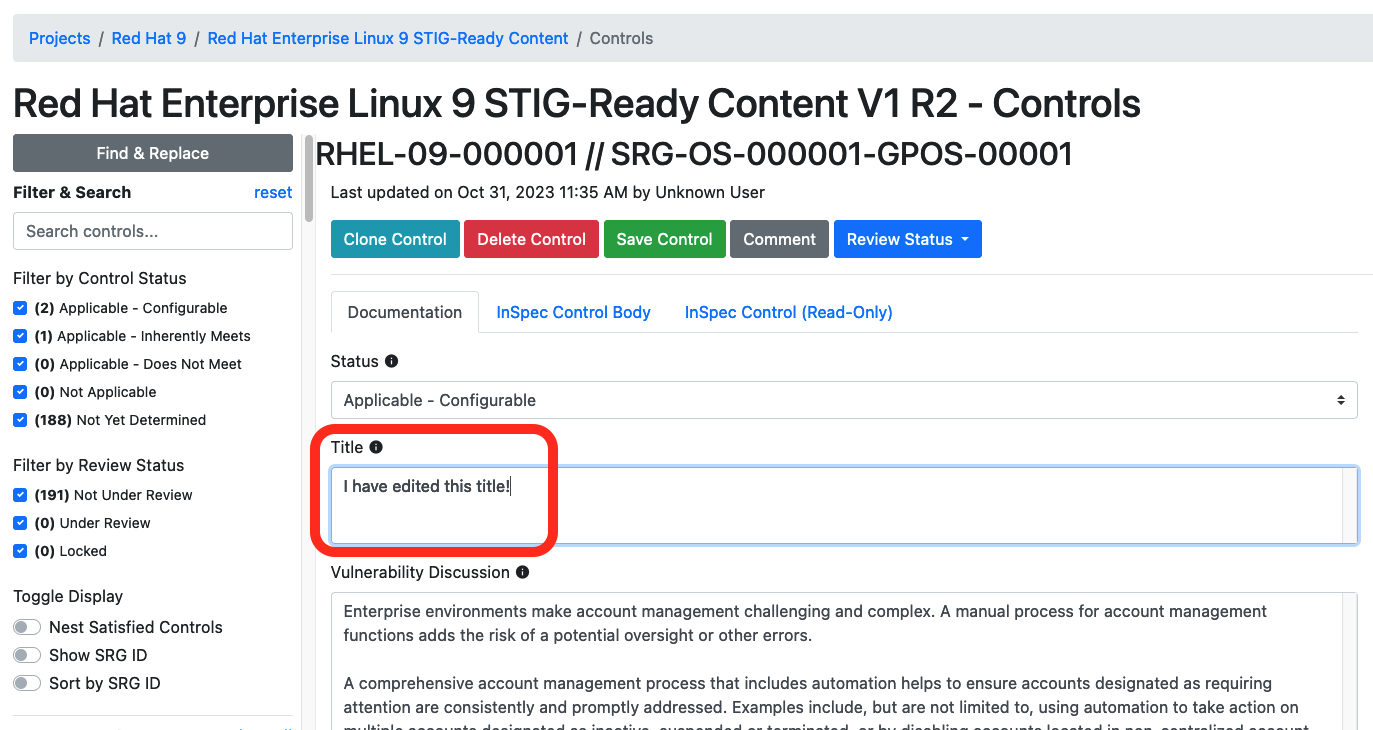Screen dimensions: 1373x730
Task: Click the reset filter link
Action: pos(273,192)
